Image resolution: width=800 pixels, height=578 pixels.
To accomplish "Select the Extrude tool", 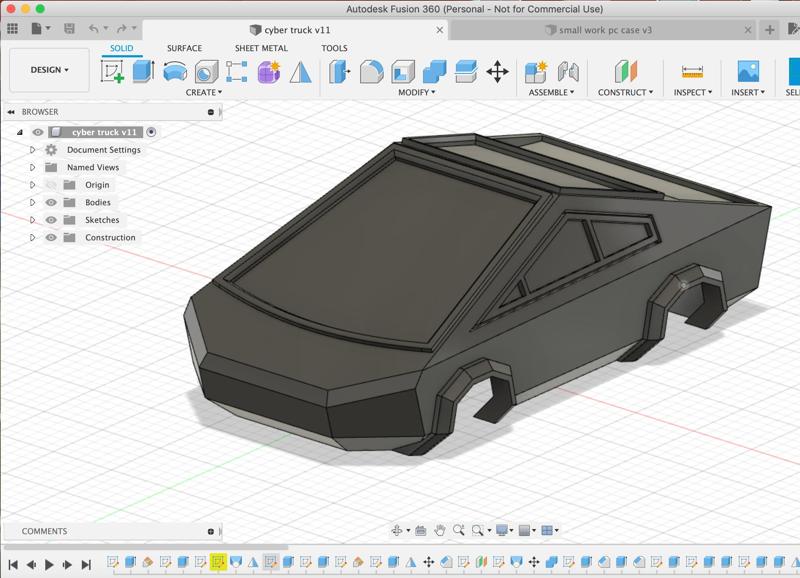I will [144, 71].
